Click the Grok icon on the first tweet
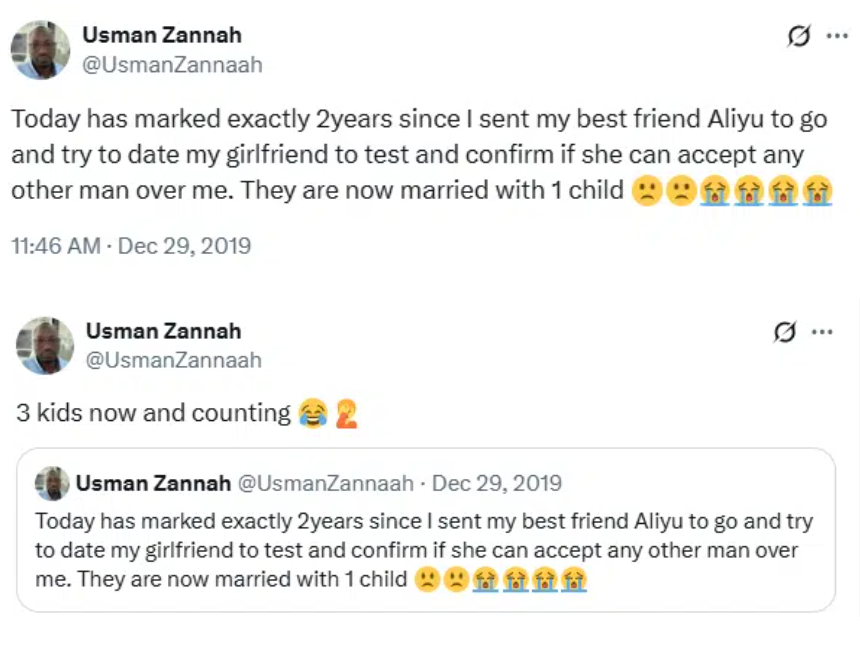Viewport: 860px width, 656px height. coord(798,37)
